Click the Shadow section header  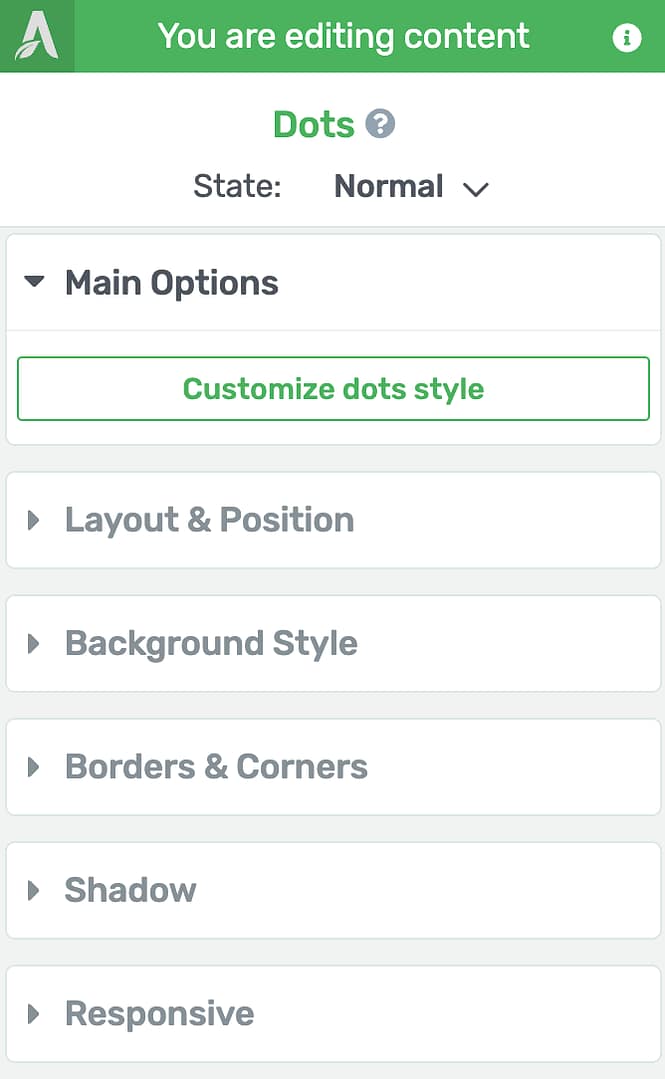(130, 890)
